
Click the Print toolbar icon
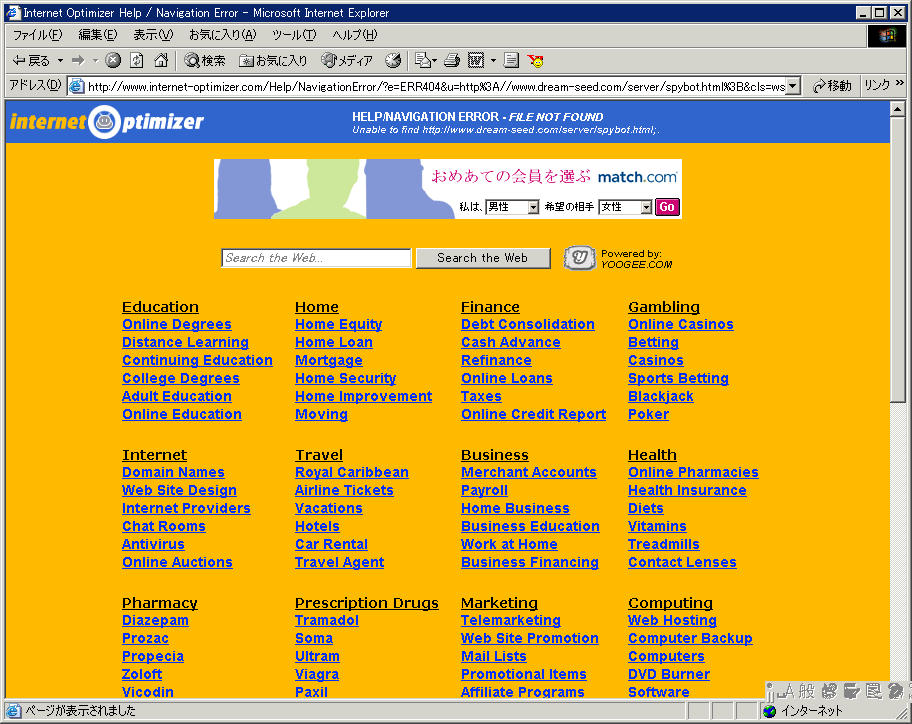pyautogui.click(x=452, y=60)
